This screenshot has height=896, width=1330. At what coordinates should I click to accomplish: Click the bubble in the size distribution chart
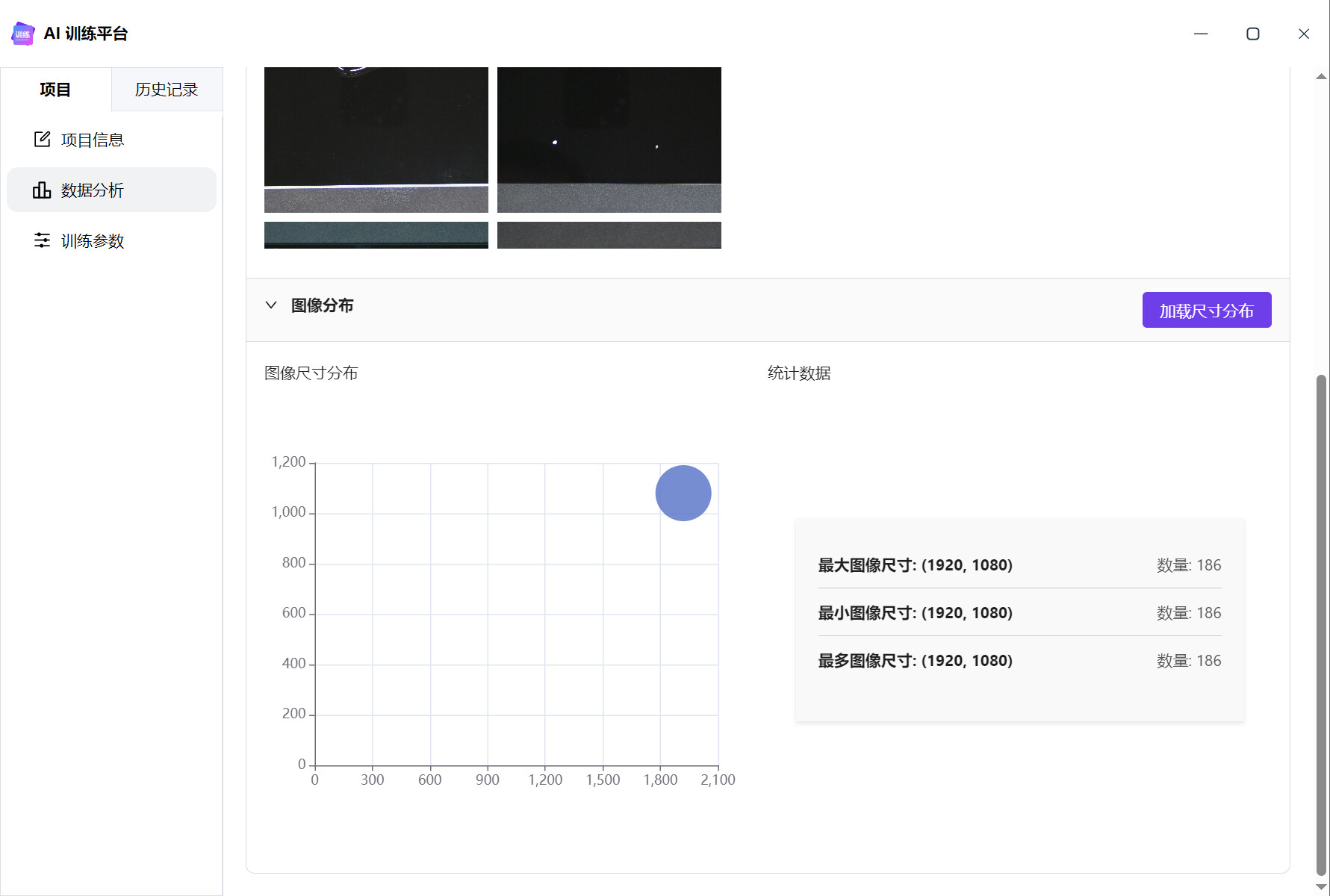tap(683, 493)
